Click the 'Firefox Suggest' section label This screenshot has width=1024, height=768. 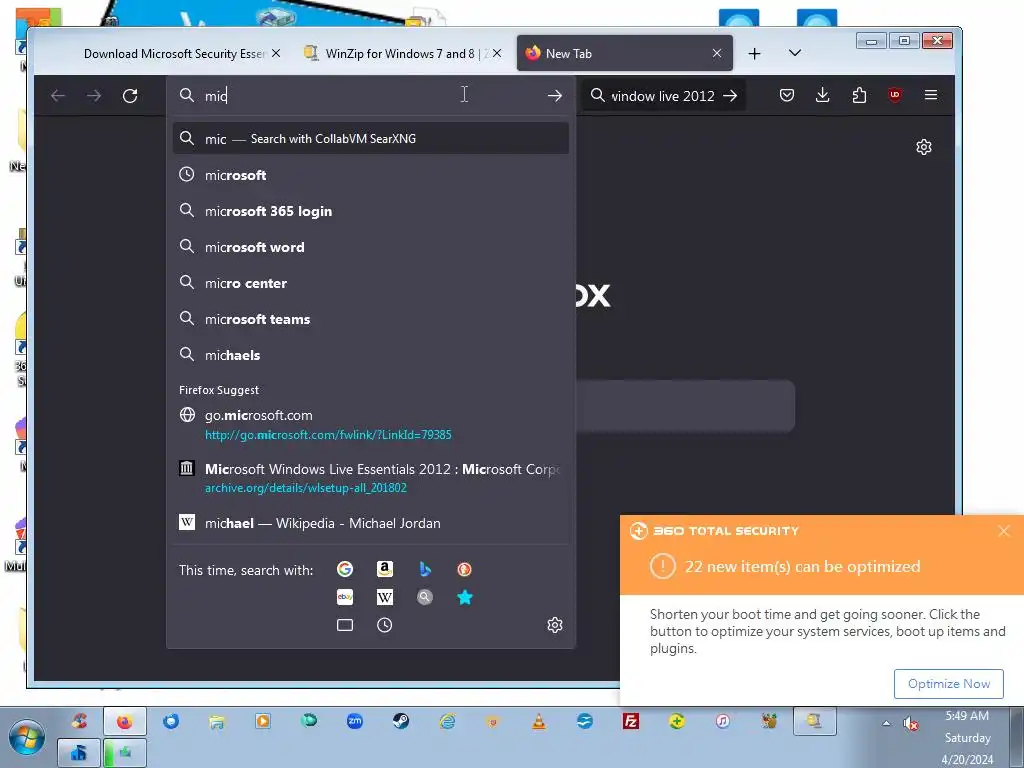tap(219, 390)
